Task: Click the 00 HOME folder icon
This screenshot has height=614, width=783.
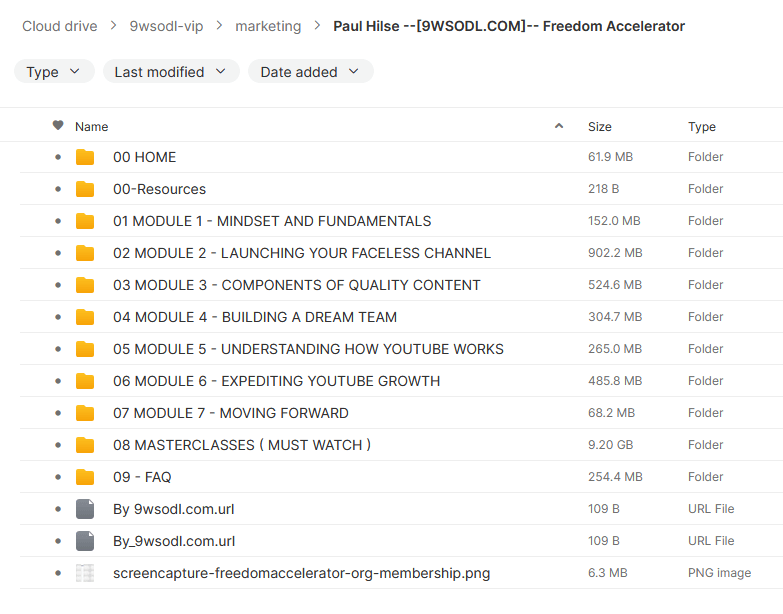Action: click(x=85, y=157)
